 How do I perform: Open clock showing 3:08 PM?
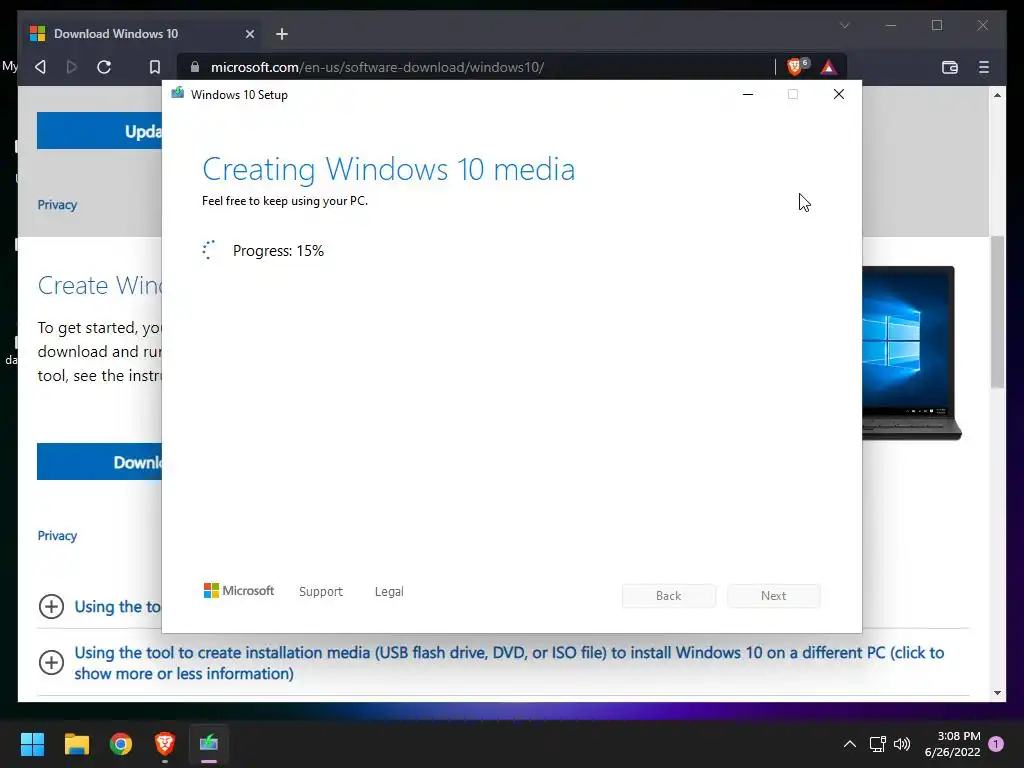[x=952, y=744]
